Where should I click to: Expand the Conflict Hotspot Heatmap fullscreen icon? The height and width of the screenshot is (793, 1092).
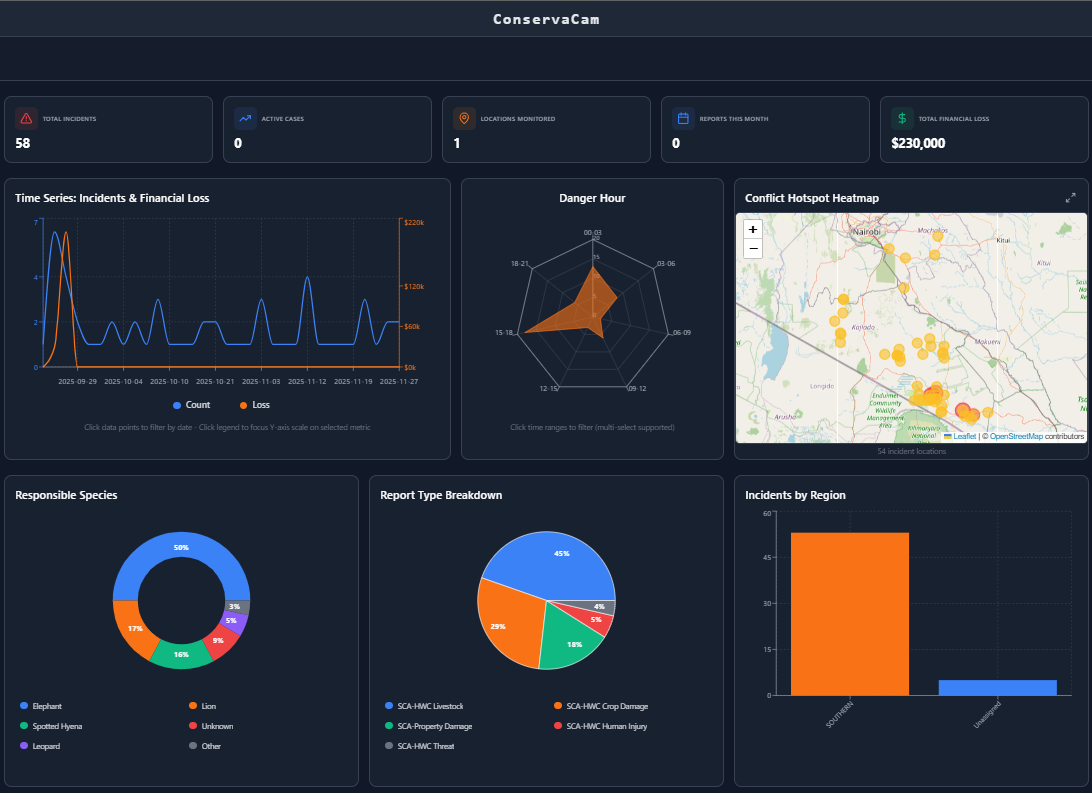click(x=1070, y=197)
